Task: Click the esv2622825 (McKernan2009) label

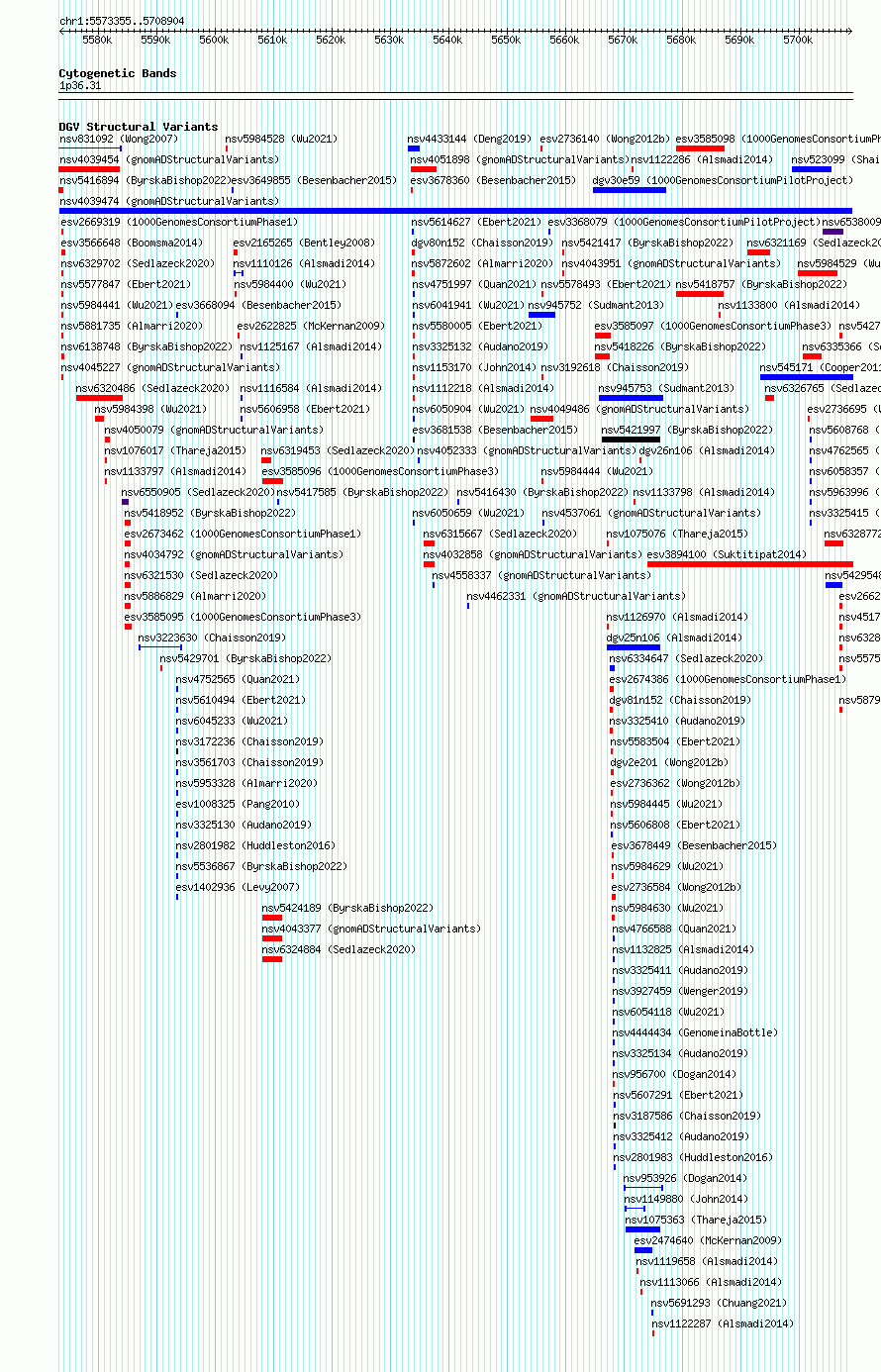Action: [x=311, y=327]
